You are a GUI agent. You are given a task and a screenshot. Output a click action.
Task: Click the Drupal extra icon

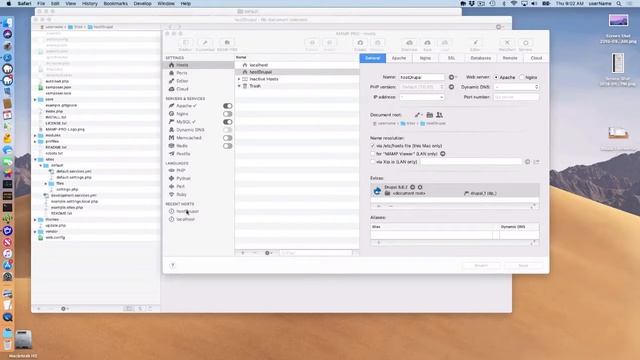tap(377, 190)
